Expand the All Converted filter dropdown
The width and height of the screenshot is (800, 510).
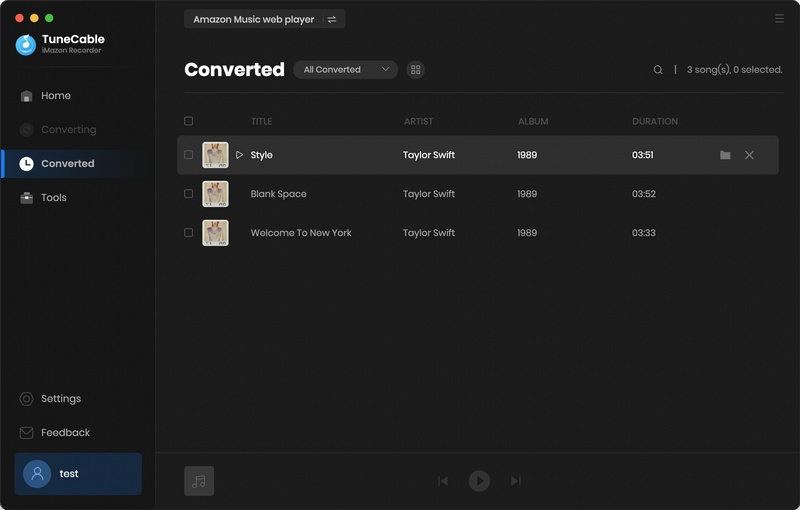click(345, 70)
